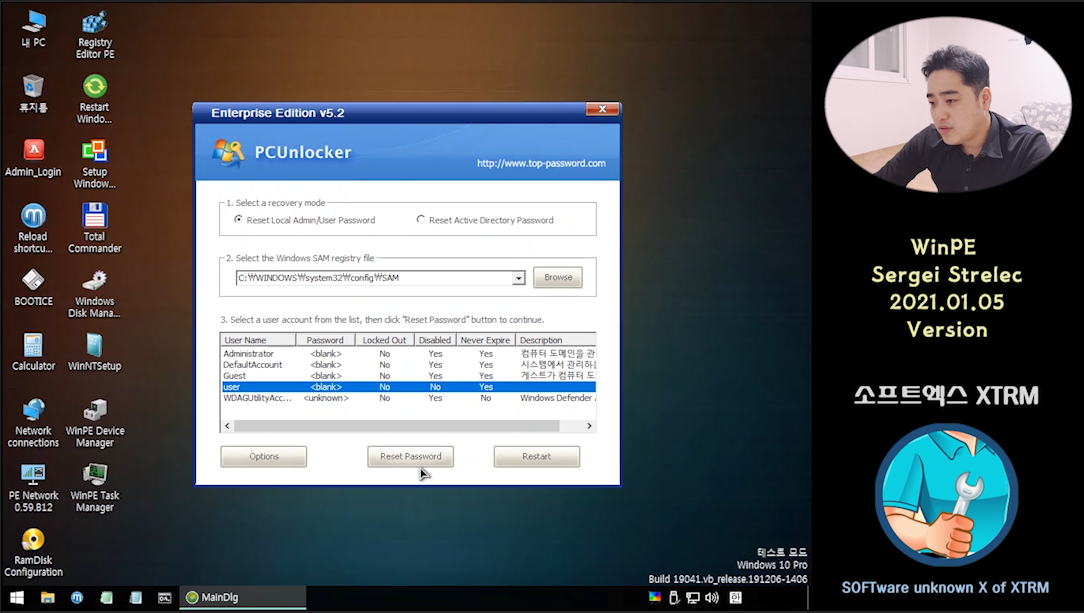Select Reset Local Admin/User Password mode
Screen dimensions: 1084x613
pyautogui.click(x=305, y=220)
